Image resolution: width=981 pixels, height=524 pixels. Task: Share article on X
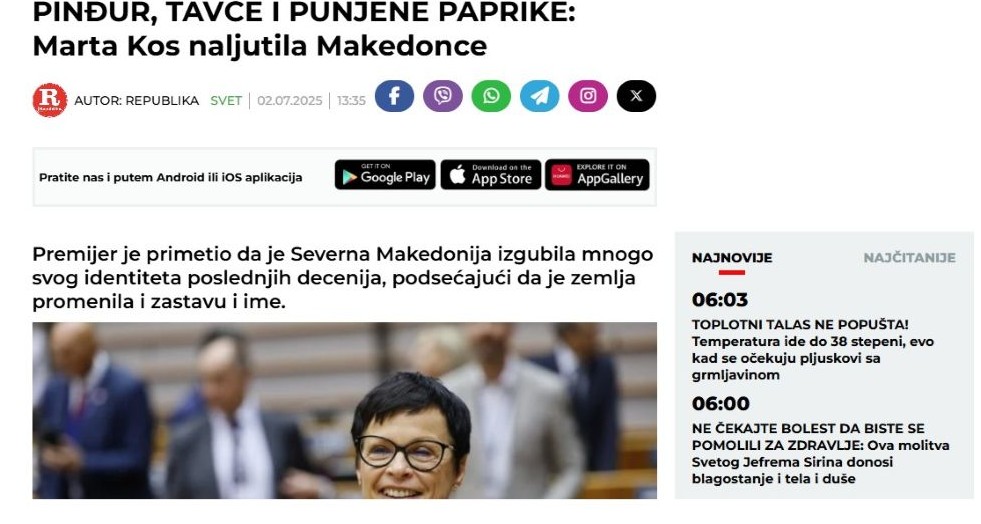point(636,96)
